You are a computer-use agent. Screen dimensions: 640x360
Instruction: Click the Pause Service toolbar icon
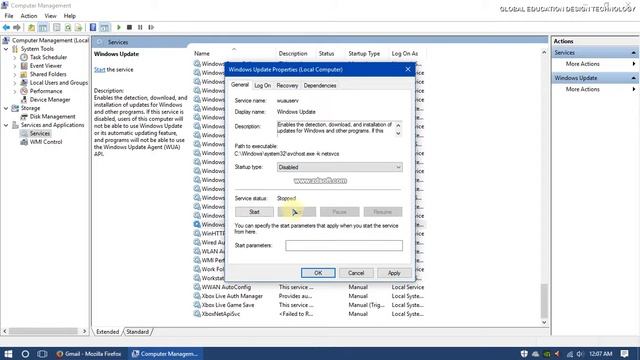click(140, 27)
